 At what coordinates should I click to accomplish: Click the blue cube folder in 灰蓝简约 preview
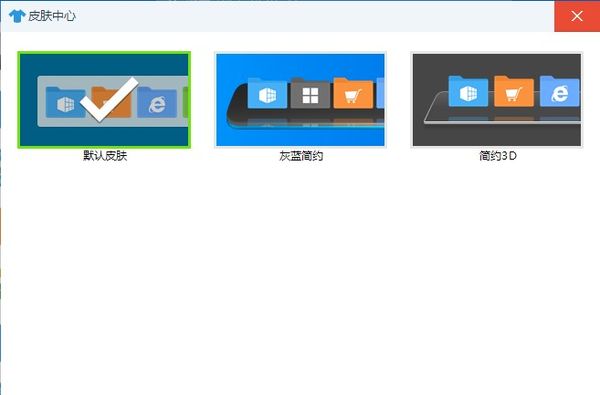pyautogui.click(x=267, y=93)
